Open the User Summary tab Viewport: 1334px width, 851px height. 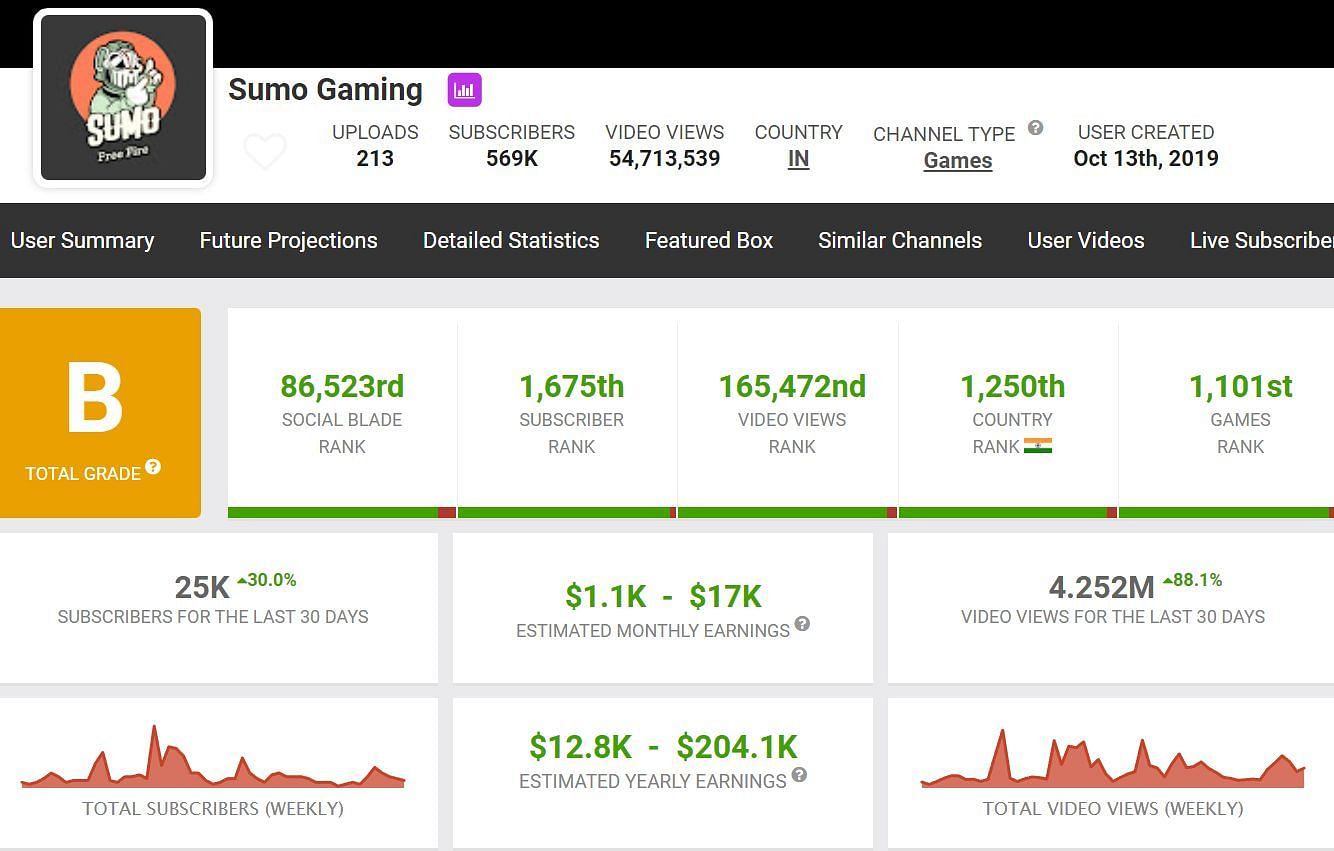coord(82,240)
